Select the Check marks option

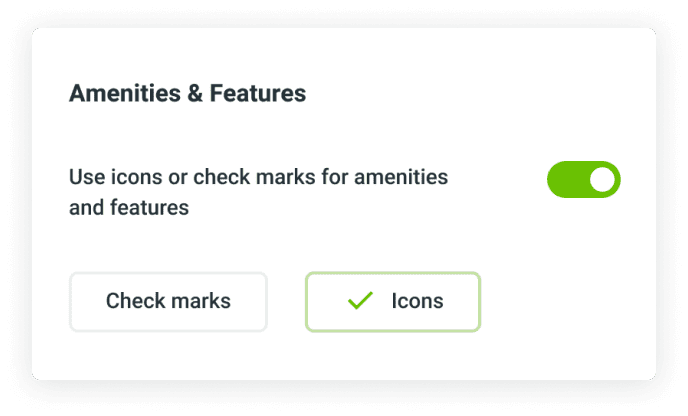click(168, 301)
